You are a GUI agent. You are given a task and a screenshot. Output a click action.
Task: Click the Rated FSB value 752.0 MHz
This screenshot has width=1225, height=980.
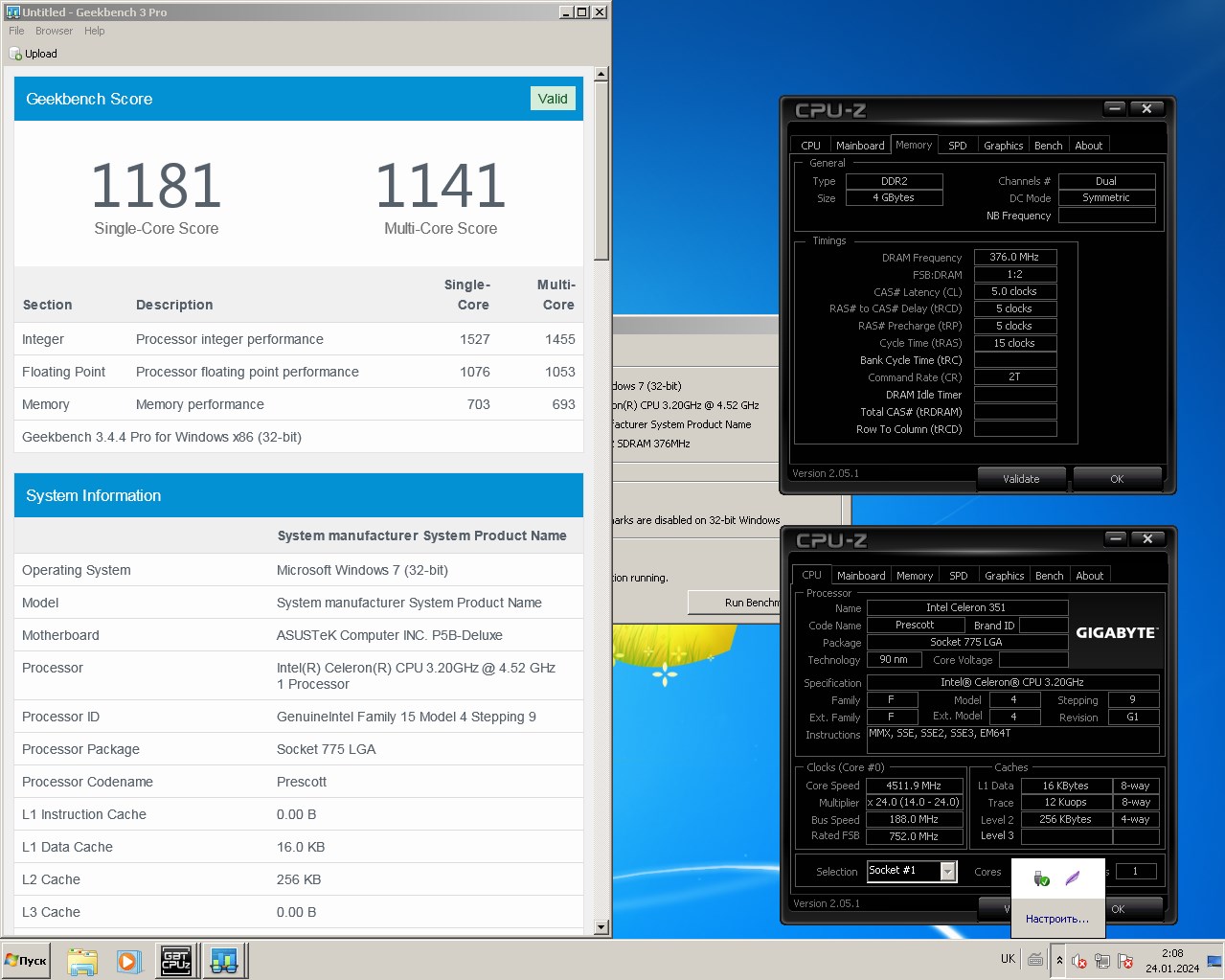pos(915,836)
